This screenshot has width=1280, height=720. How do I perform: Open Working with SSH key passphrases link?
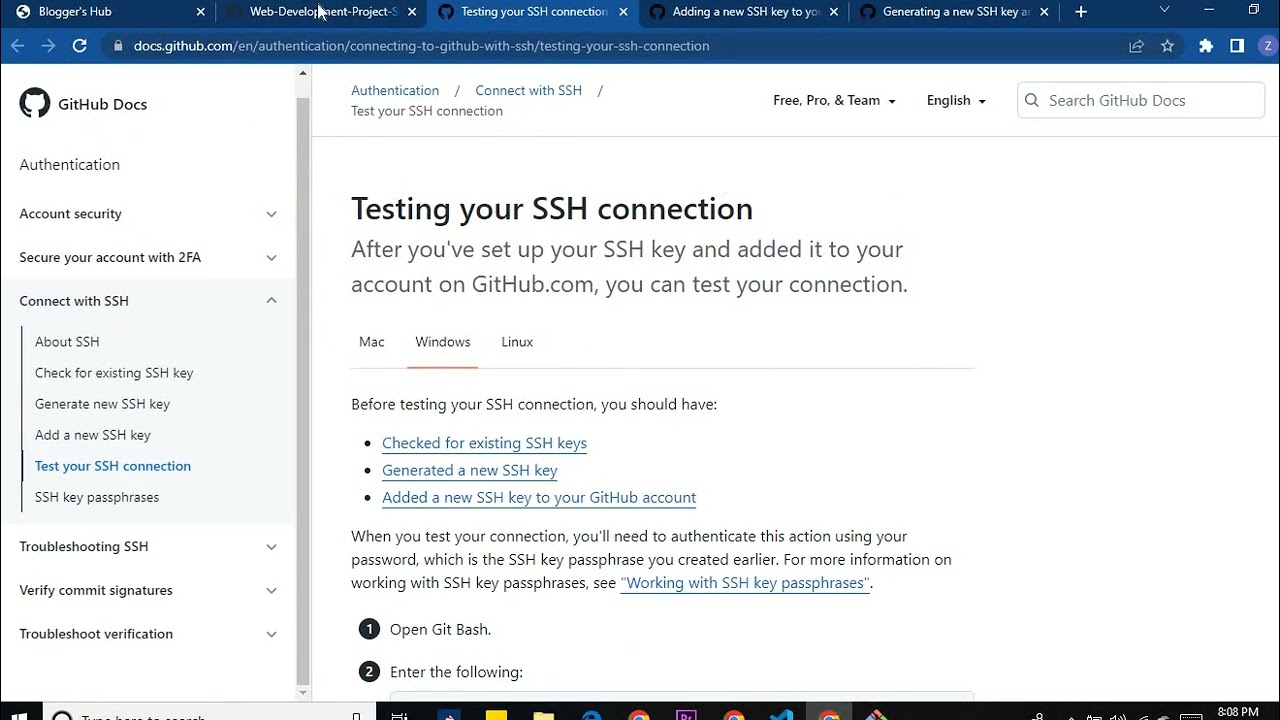pos(746,583)
